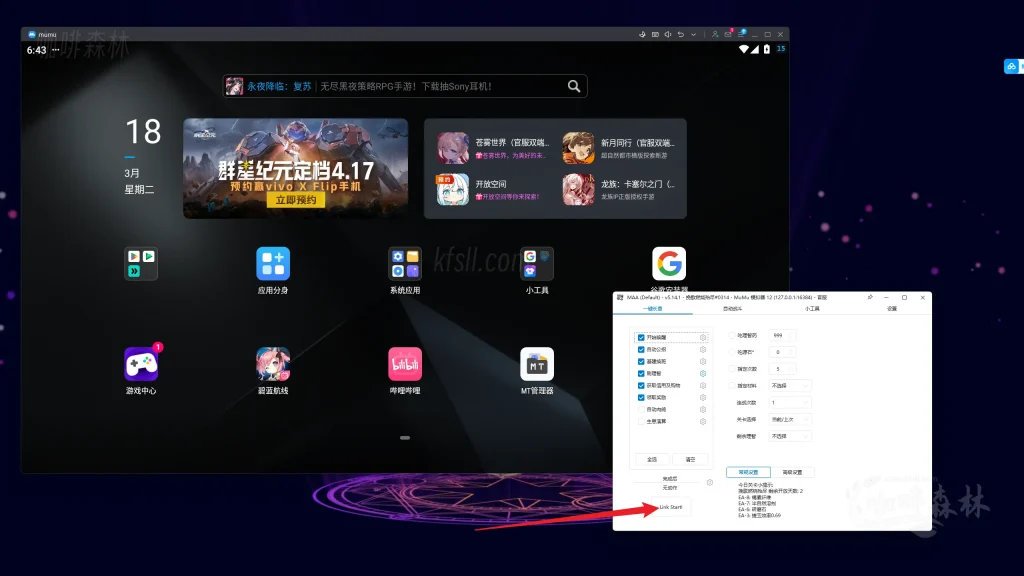Switch to the 设置 settings tab in MAA

(x=892, y=309)
